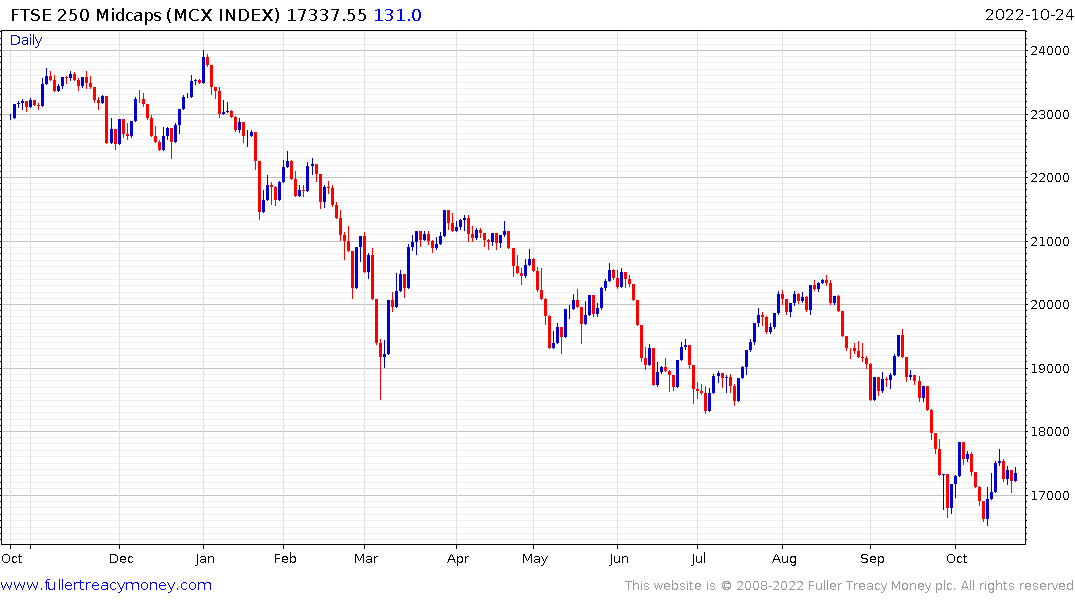Click the 18000 price axis label
The image size is (1075, 600).
click(1046, 432)
